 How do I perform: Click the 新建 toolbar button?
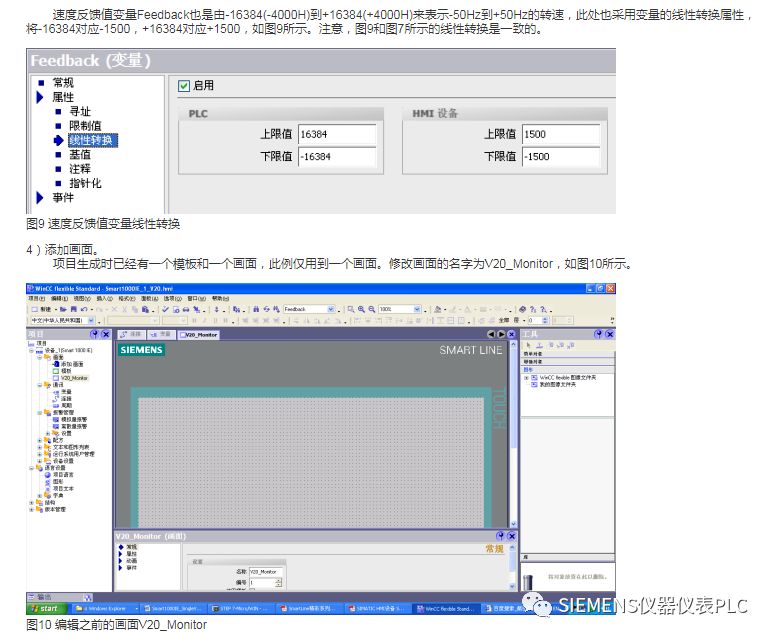click(42, 309)
